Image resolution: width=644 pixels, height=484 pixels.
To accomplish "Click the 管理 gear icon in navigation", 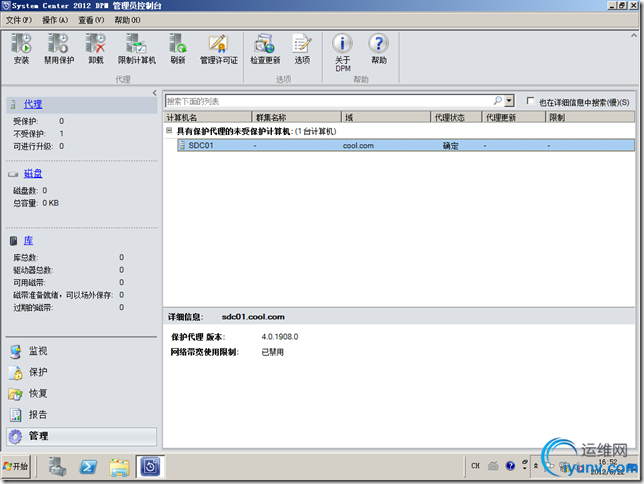I will [16, 436].
